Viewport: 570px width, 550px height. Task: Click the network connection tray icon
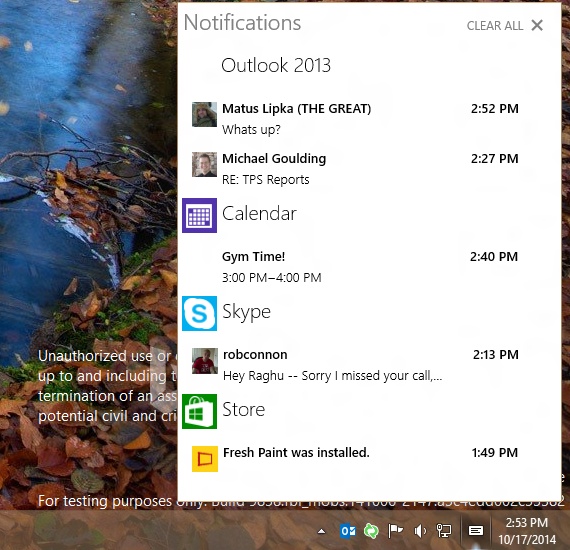click(x=444, y=531)
